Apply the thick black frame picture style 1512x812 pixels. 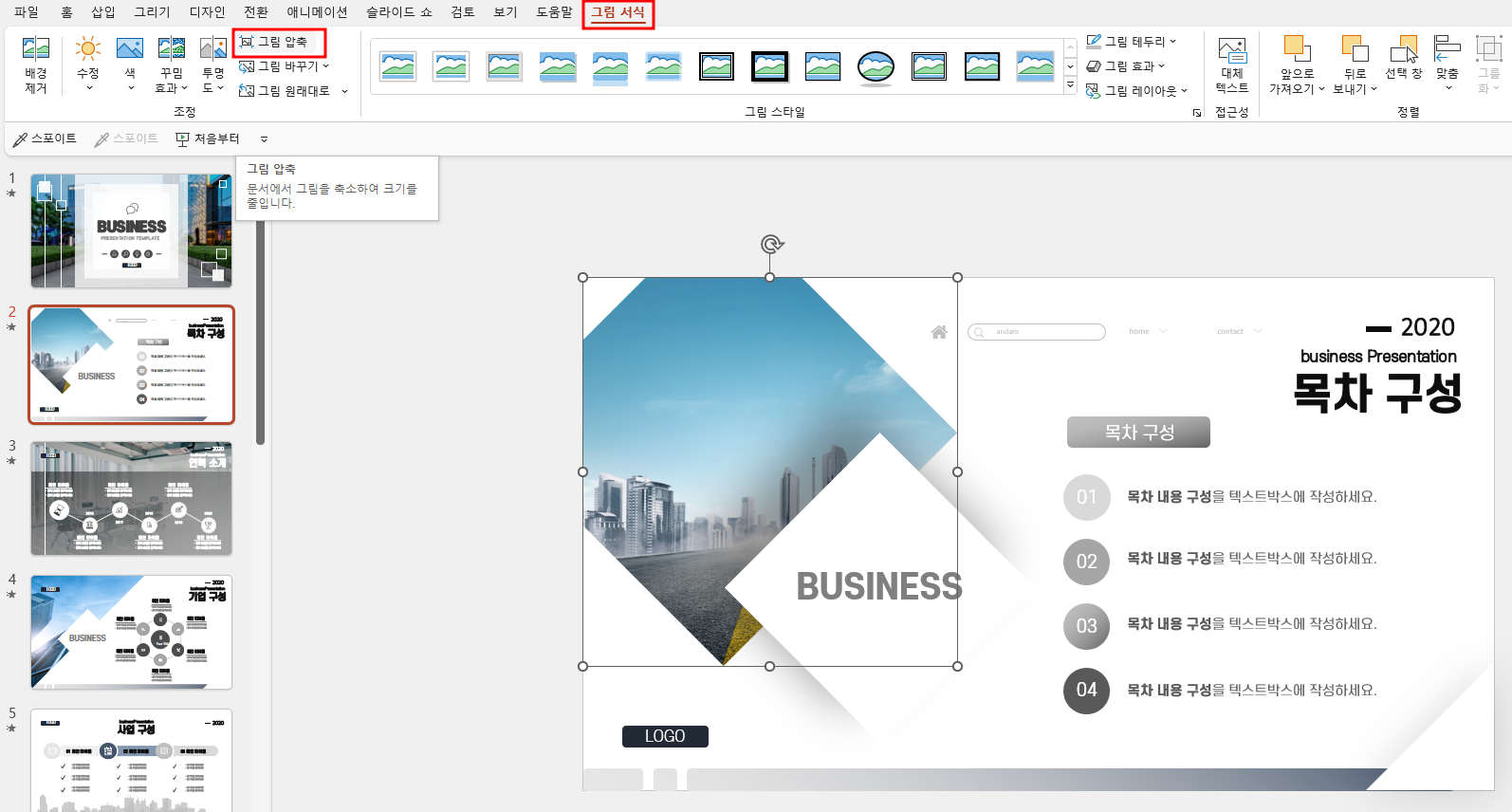pos(769,66)
